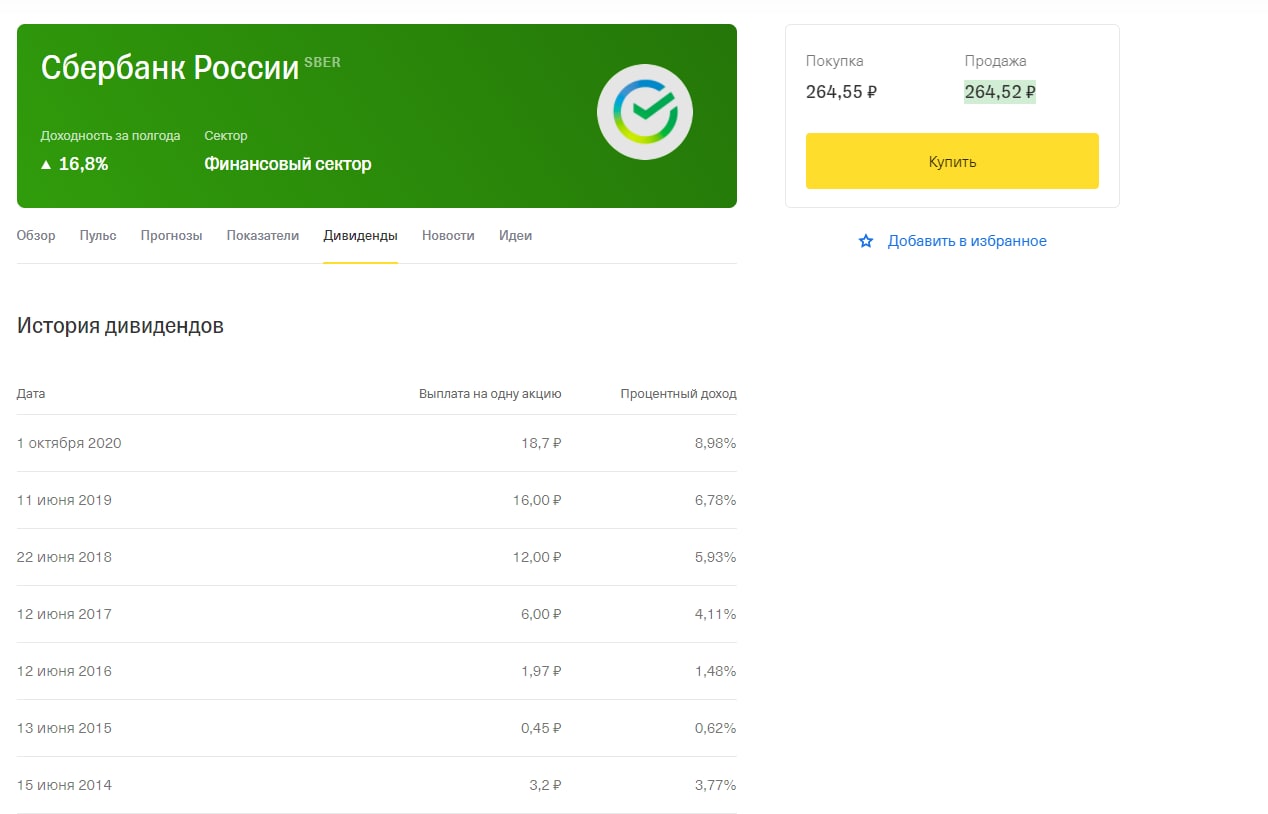Screen dimensions: 1268x814
Task: Click the Продажа label
Action: coord(996,61)
